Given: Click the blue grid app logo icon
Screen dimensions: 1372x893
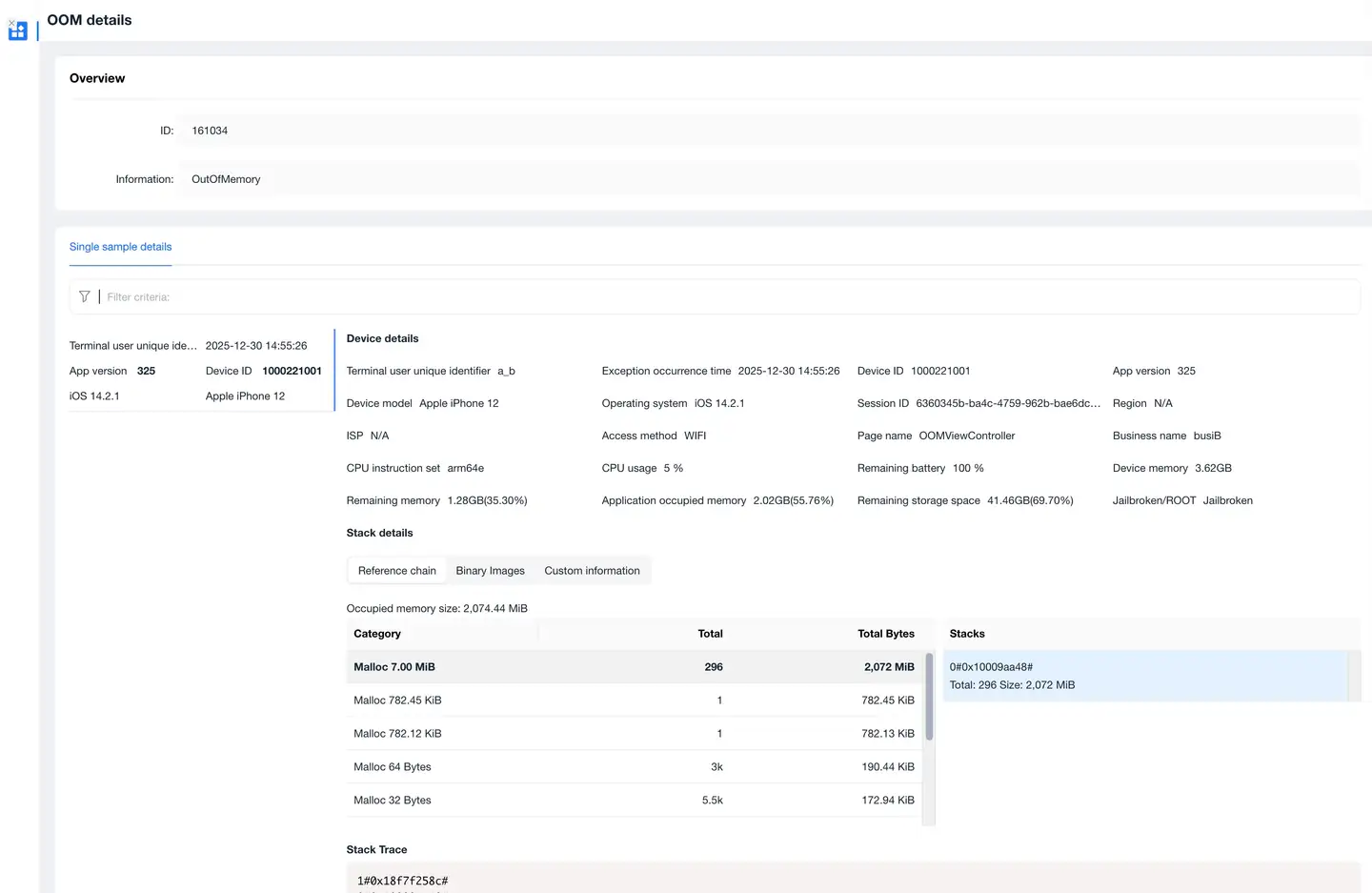Looking at the screenshot, I should [18, 31].
